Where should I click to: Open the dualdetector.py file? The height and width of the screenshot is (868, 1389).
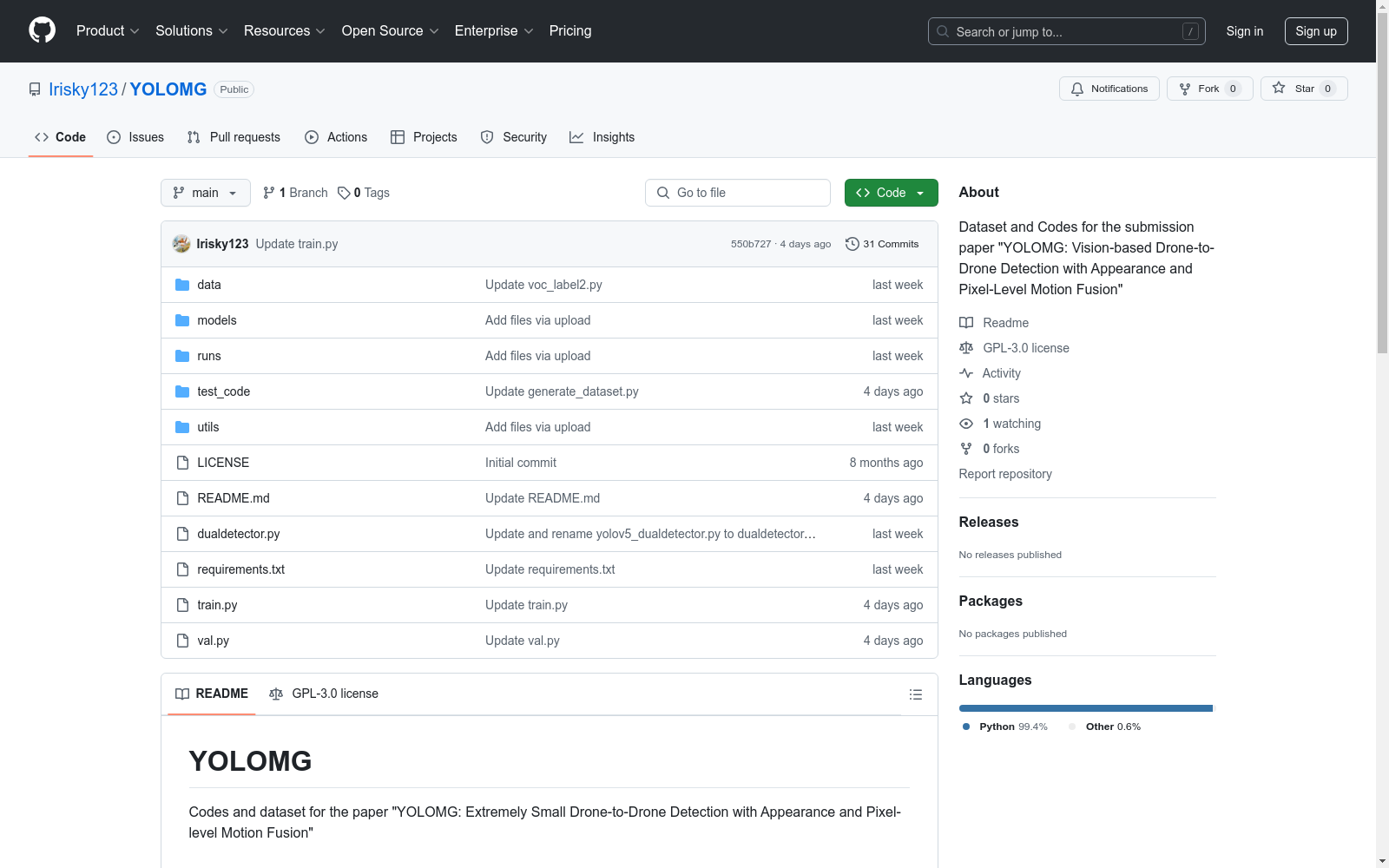tap(239, 534)
